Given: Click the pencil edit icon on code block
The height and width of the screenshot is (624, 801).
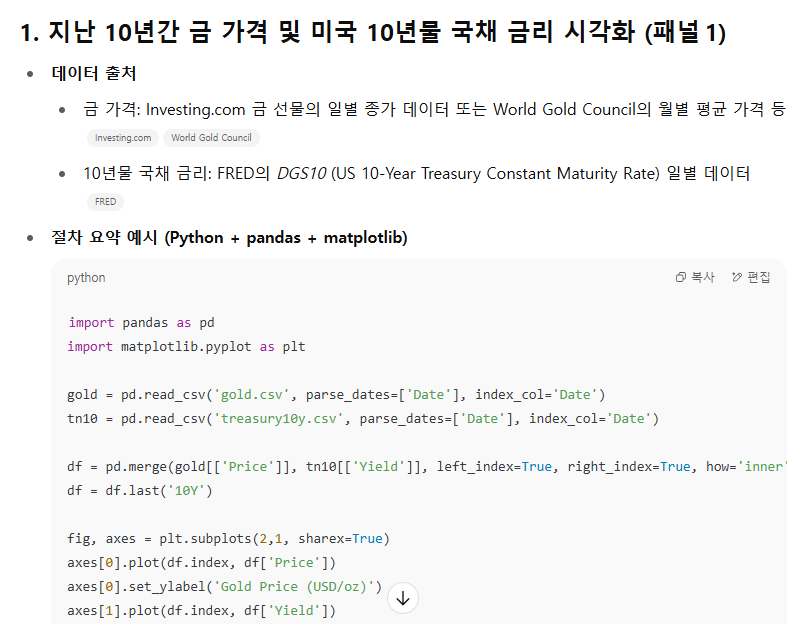Looking at the screenshot, I should pyautogui.click(x=737, y=278).
